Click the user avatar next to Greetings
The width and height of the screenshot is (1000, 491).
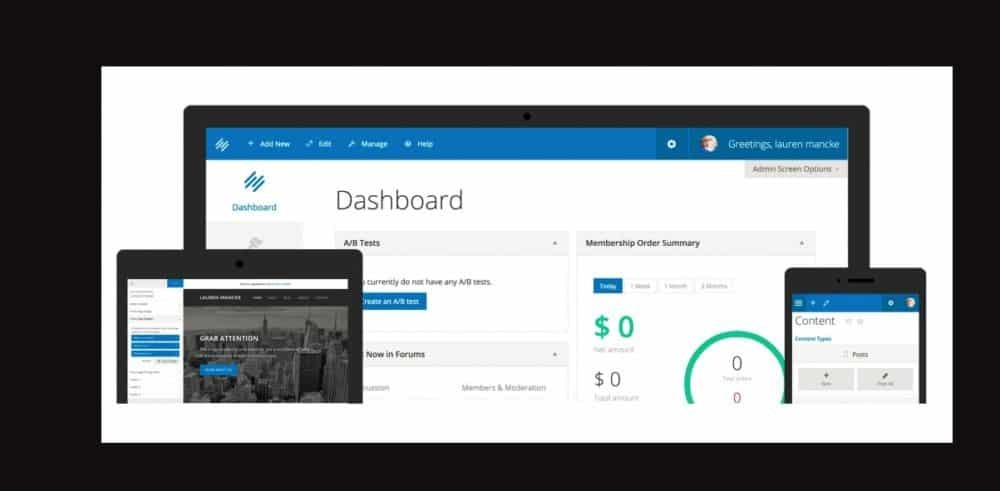point(709,144)
